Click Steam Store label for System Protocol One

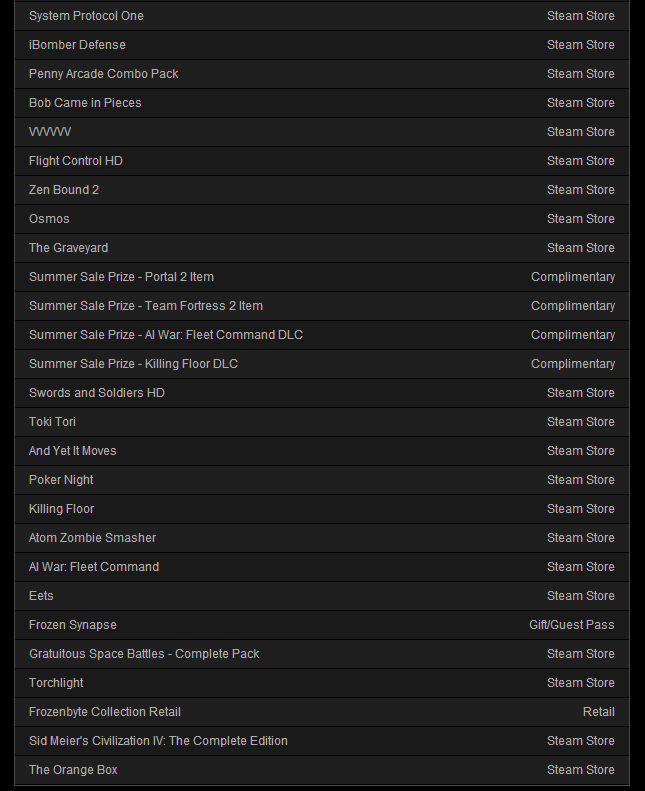[581, 16]
